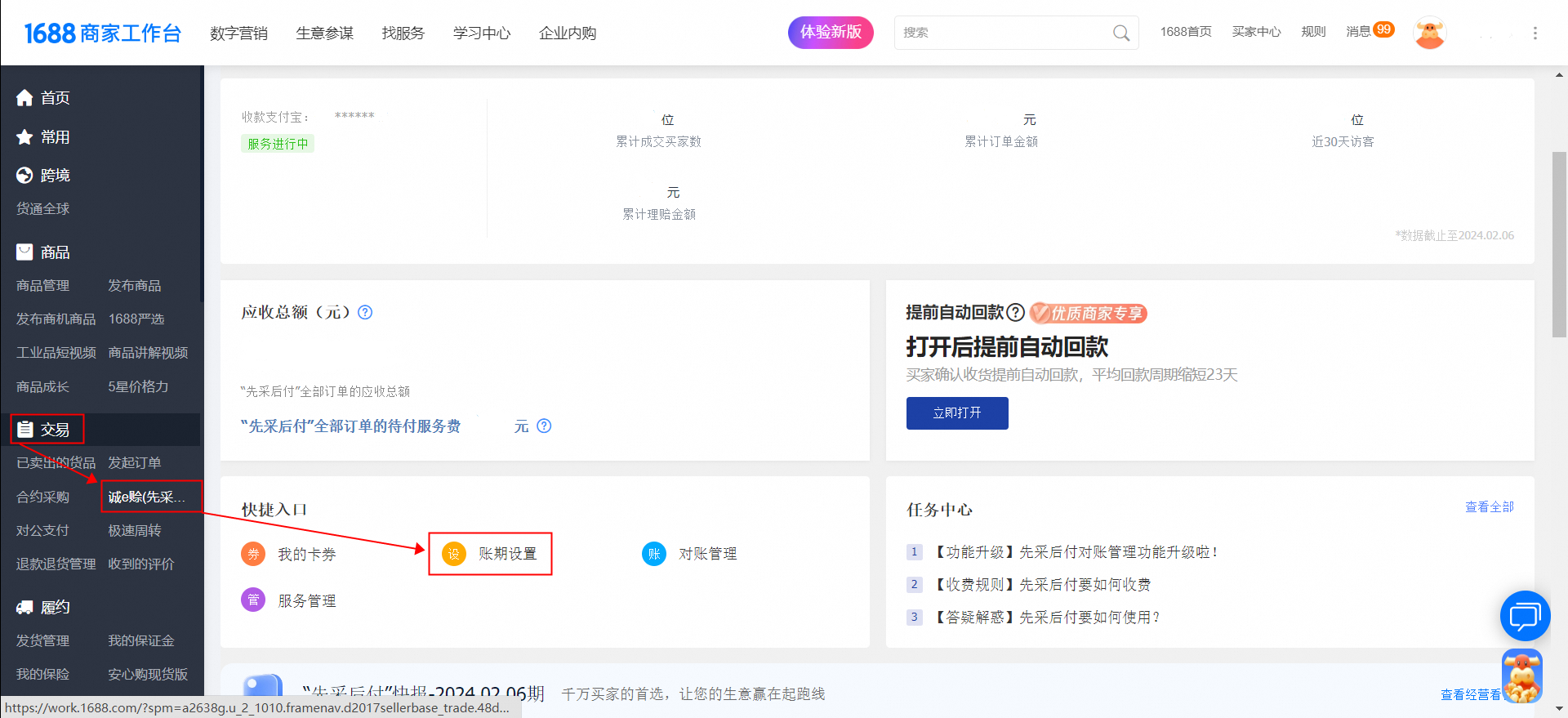Open the blue customer service chat bubble
Screen dimensions: 1568x718
click(x=1525, y=616)
